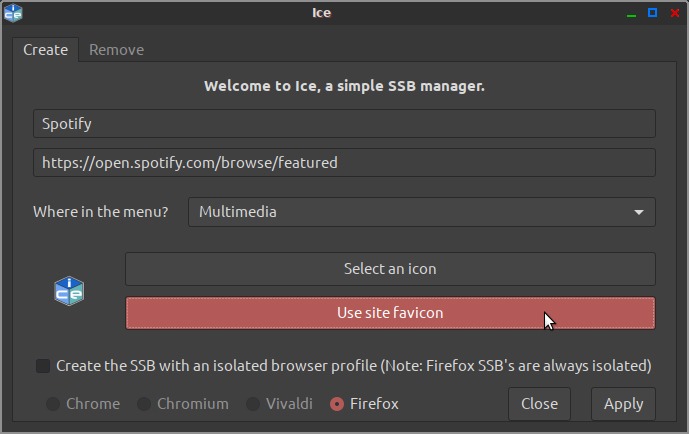Click the Use site favicon button
This screenshot has height=434, width=689.
click(x=390, y=313)
